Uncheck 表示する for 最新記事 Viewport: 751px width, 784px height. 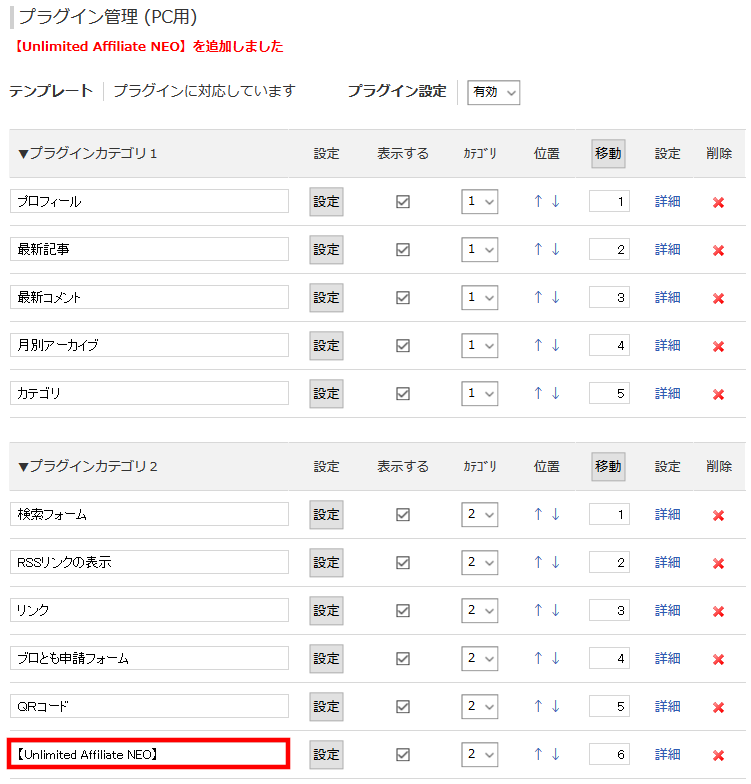click(x=403, y=250)
